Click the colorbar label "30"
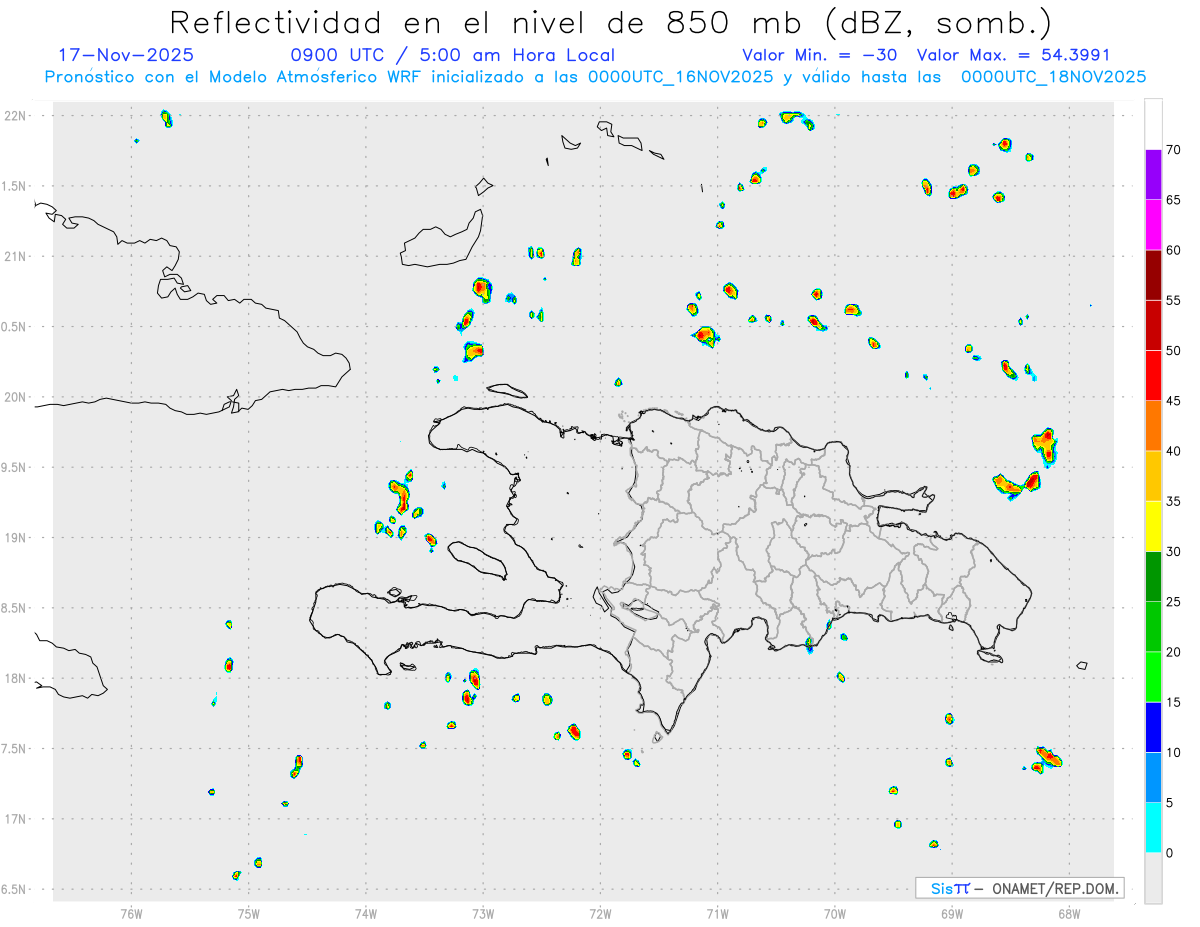This screenshot has width=1200, height=927. pos(1174,552)
